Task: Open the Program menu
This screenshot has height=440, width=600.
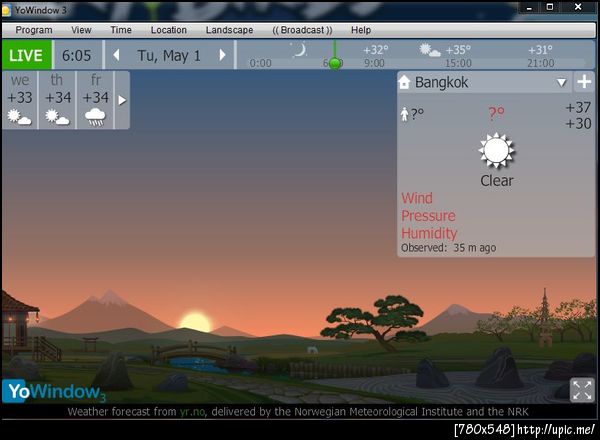Action: point(34,30)
